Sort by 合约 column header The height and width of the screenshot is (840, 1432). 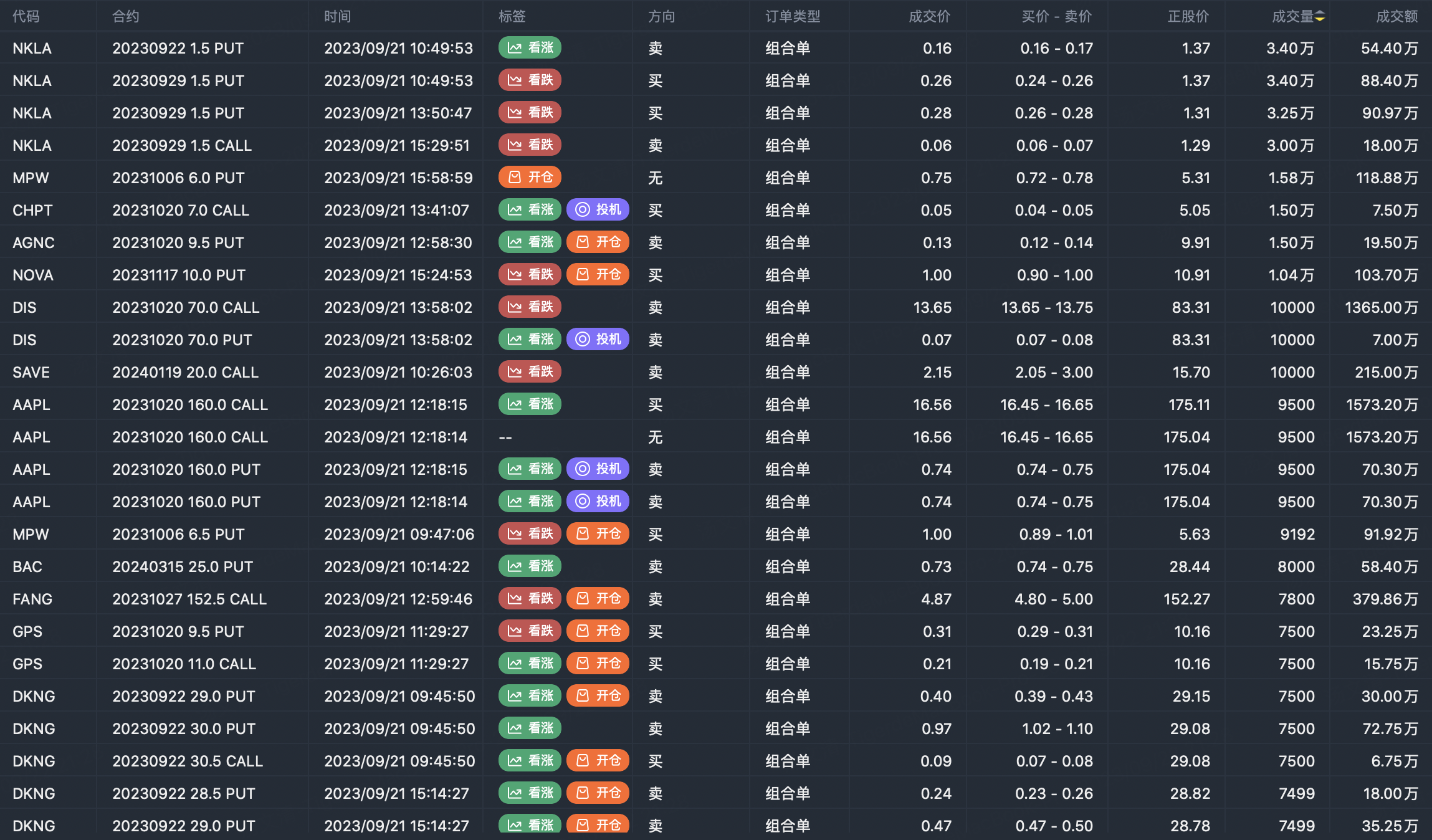pos(126,16)
